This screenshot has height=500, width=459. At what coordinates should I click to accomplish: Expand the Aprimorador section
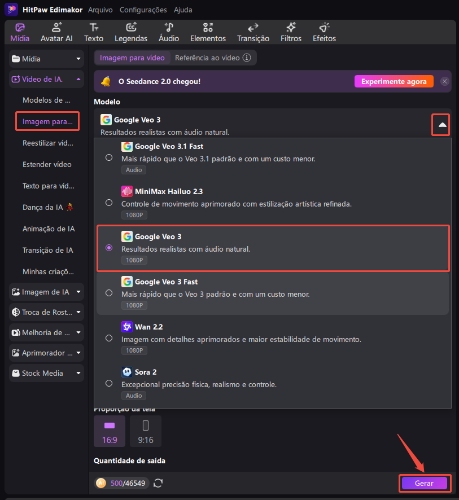point(46,353)
